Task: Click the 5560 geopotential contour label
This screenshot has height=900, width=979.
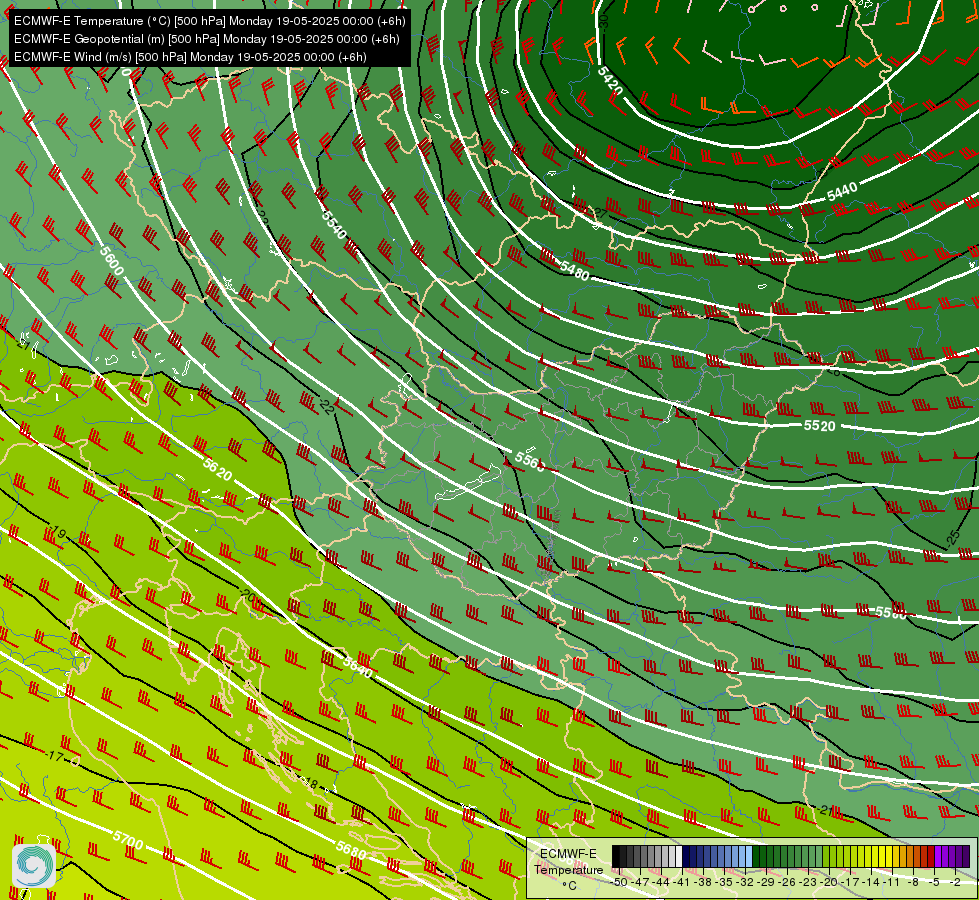Action: [x=529, y=461]
